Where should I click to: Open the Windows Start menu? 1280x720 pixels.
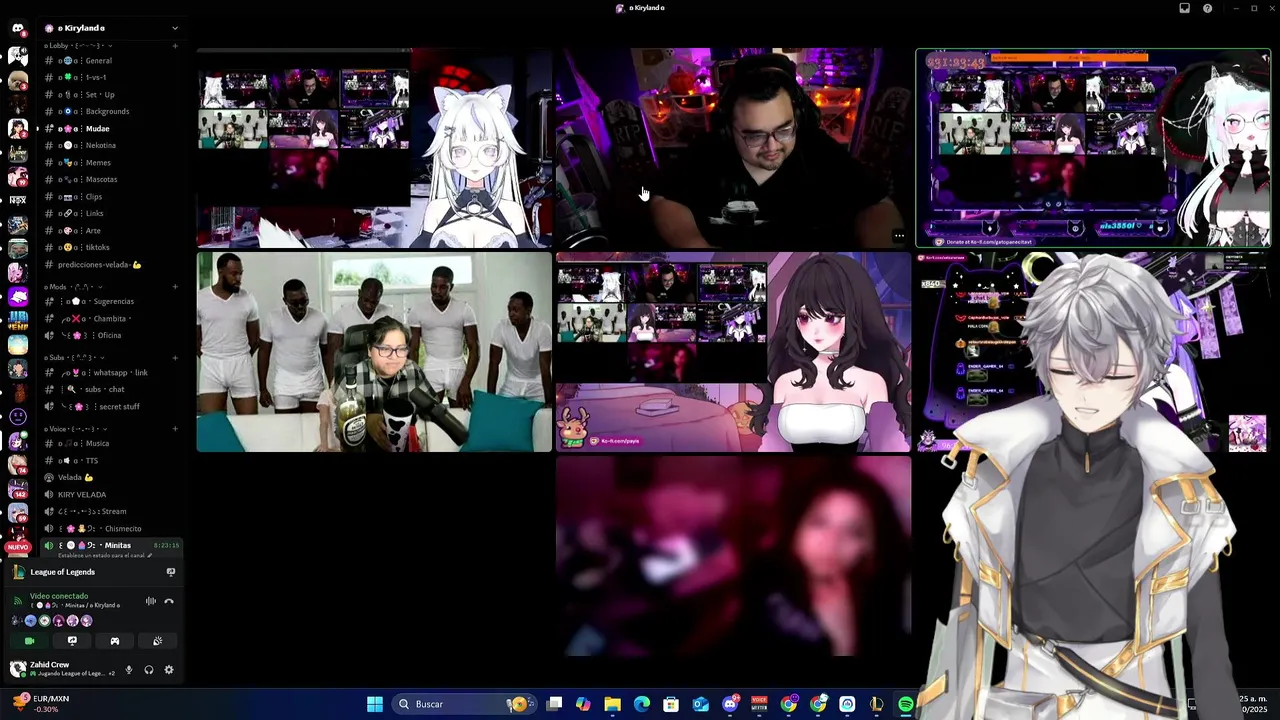click(x=375, y=704)
